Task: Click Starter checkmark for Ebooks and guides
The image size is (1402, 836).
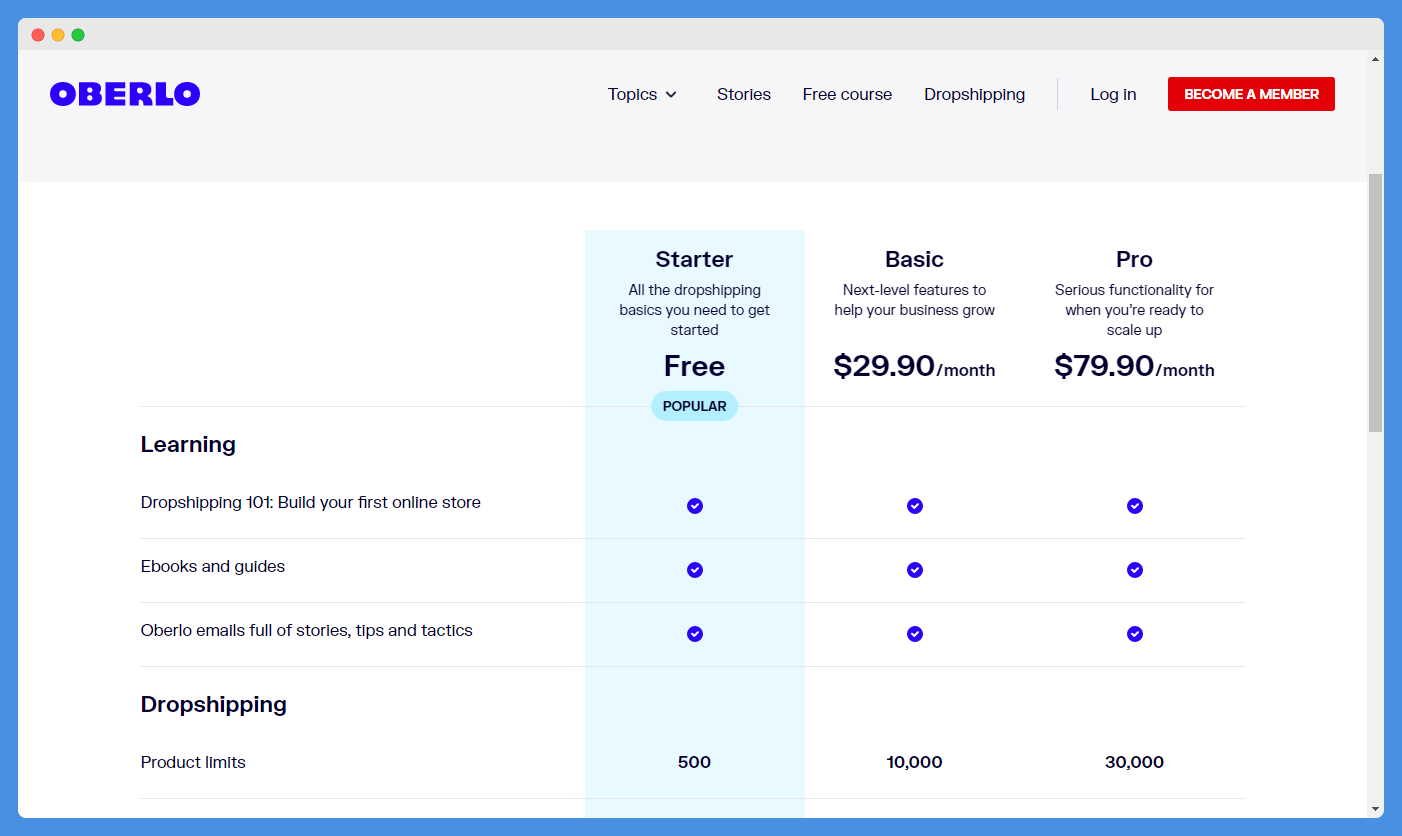Action: pyautogui.click(x=695, y=570)
